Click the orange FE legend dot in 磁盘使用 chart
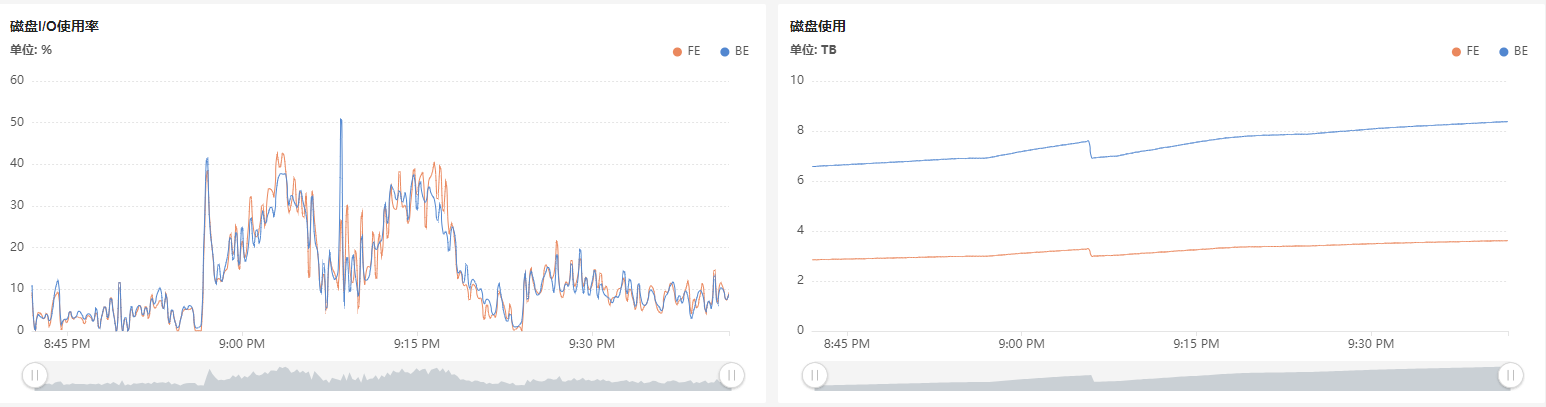This screenshot has height=407, width=1546. pyautogui.click(x=1456, y=51)
